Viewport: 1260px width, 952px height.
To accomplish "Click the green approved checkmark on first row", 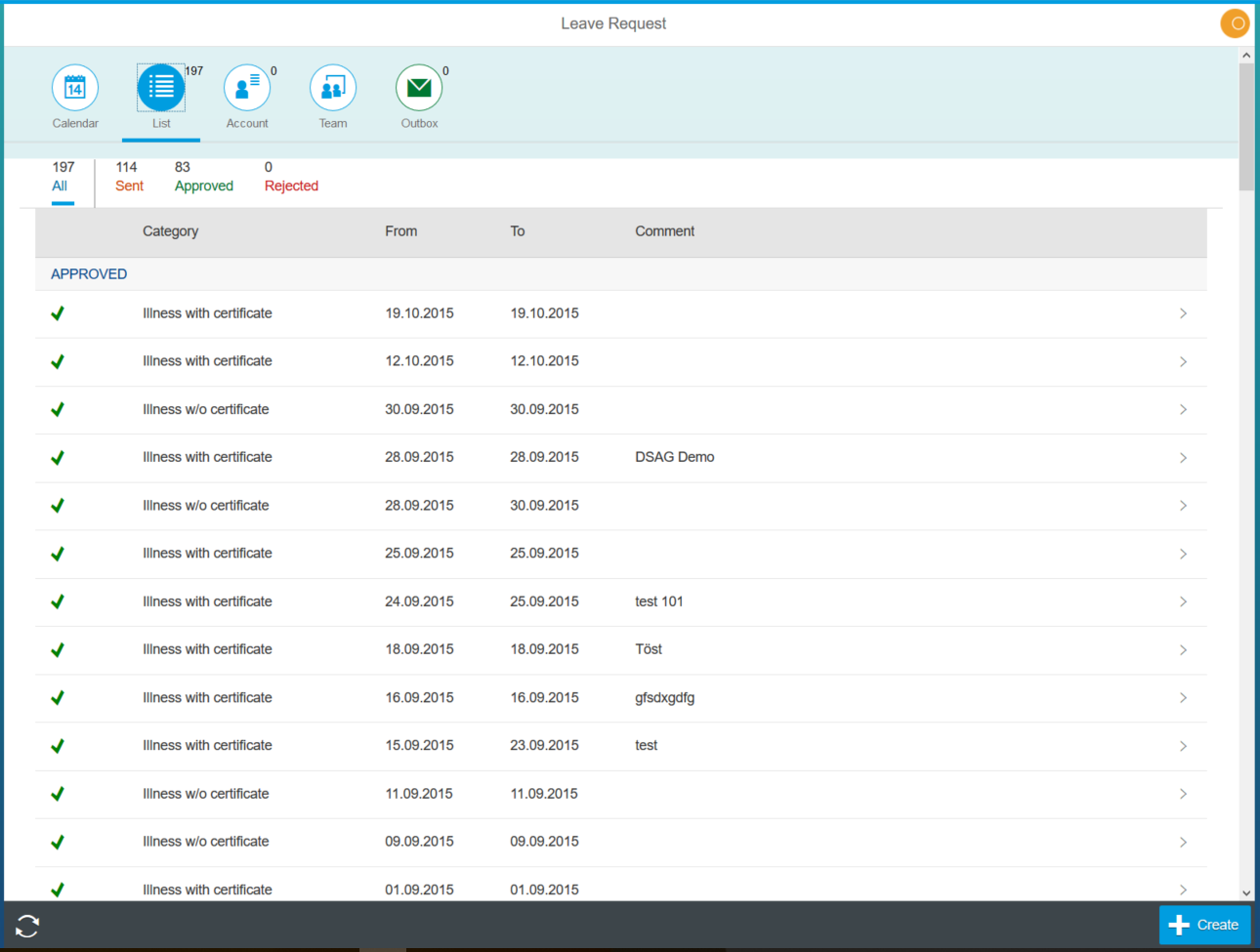I will click(57, 312).
